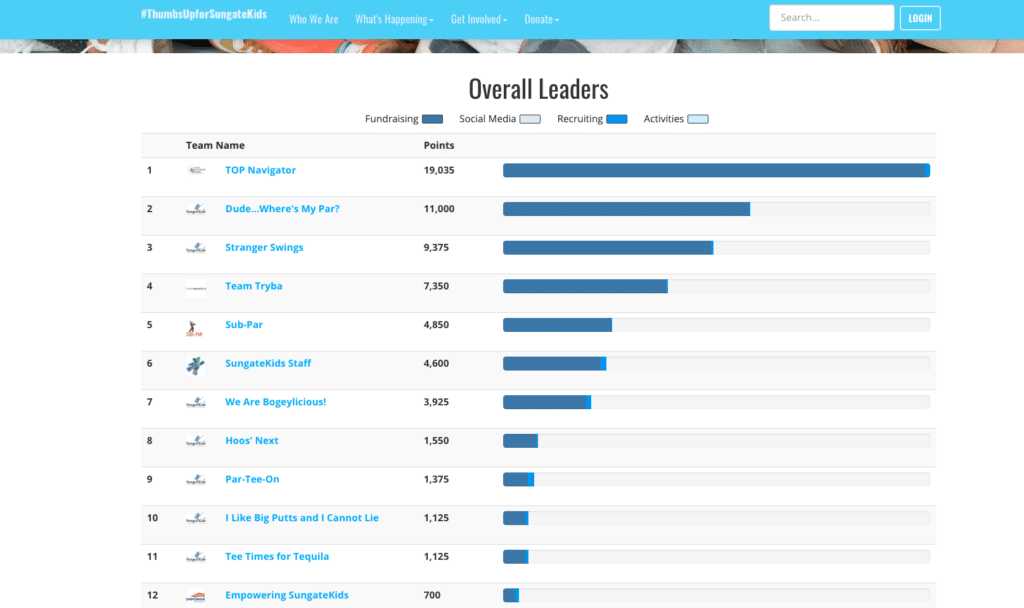Image resolution: width=1024 pixels, height=608 pixels.
Task: Click the Fundraising legend color swatch
Action: 432,119
